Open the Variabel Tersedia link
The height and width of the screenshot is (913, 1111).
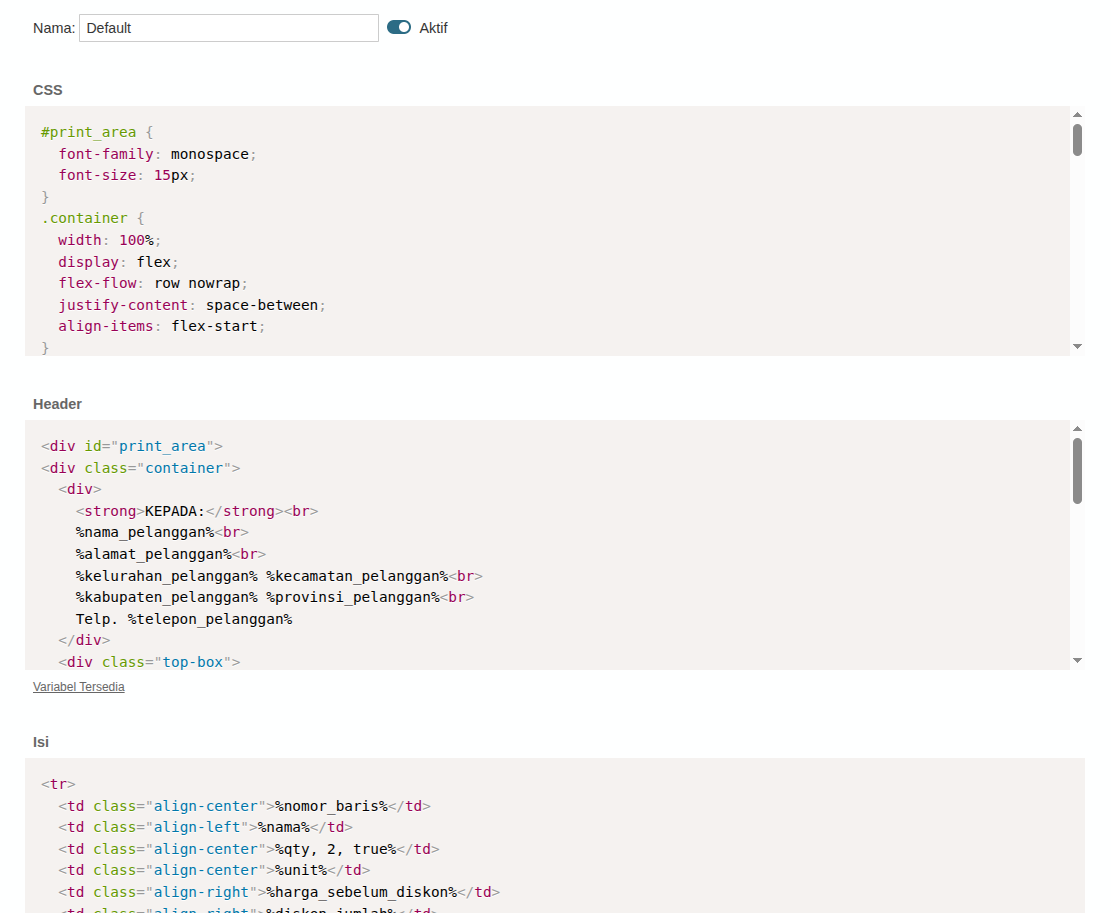78,687
